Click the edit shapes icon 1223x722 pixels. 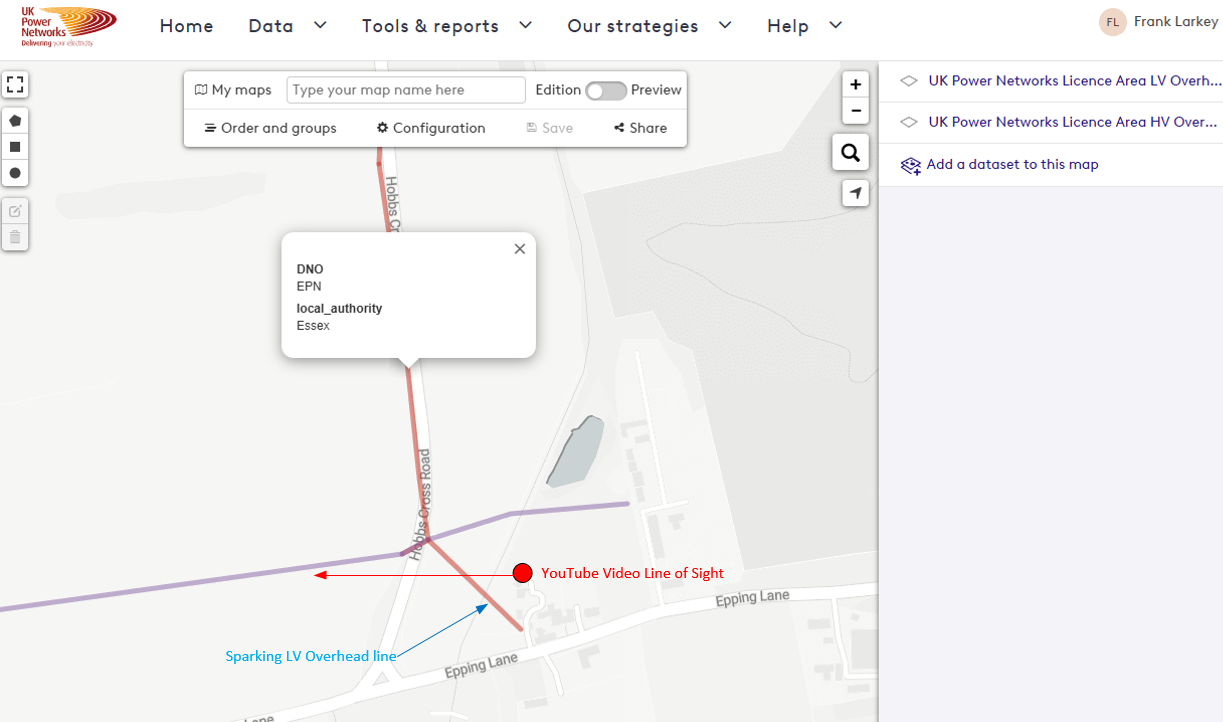[15, 211]
